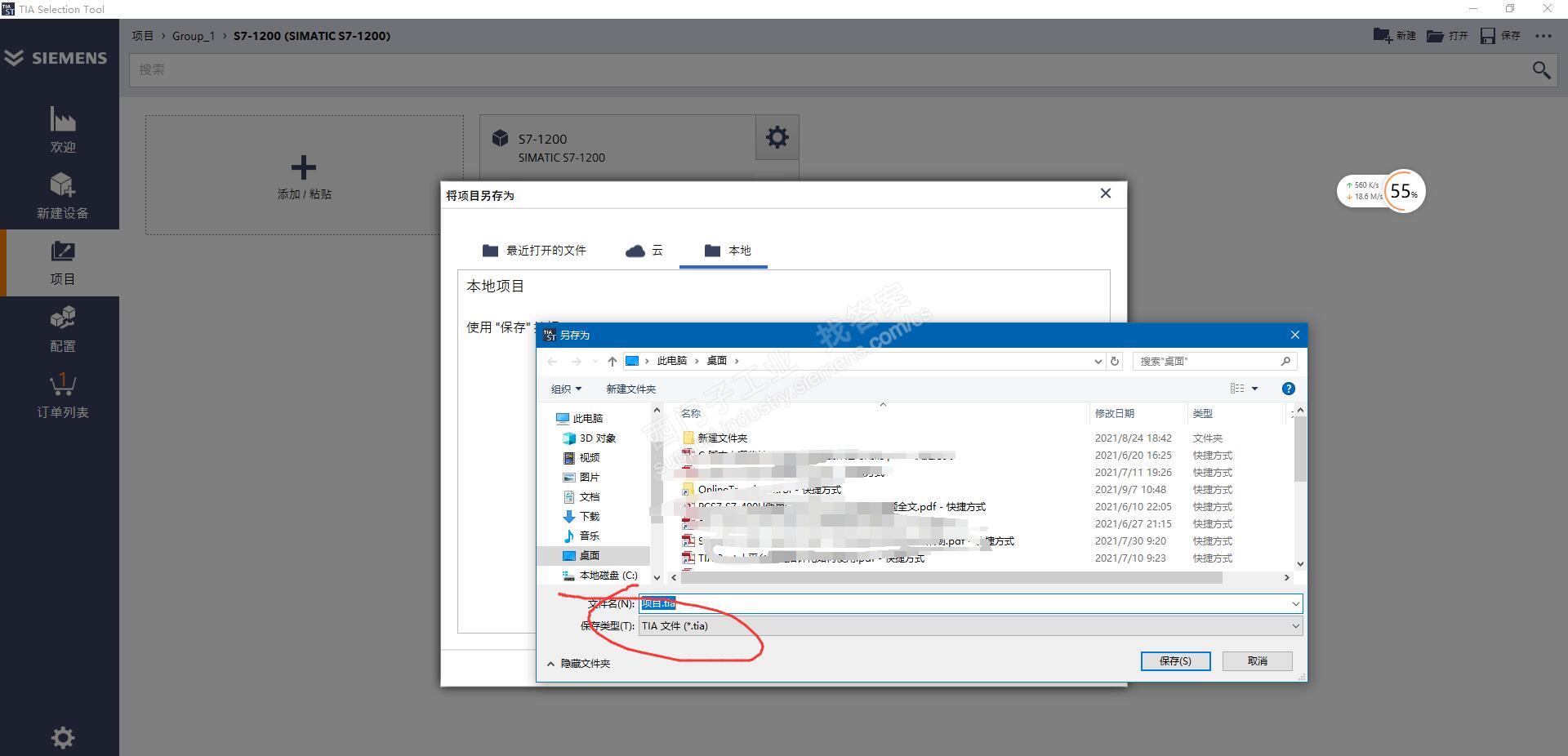1568x756 pixels.
Task: Open the Order List (订单列表) cart icon
Action: pos(62,396)
